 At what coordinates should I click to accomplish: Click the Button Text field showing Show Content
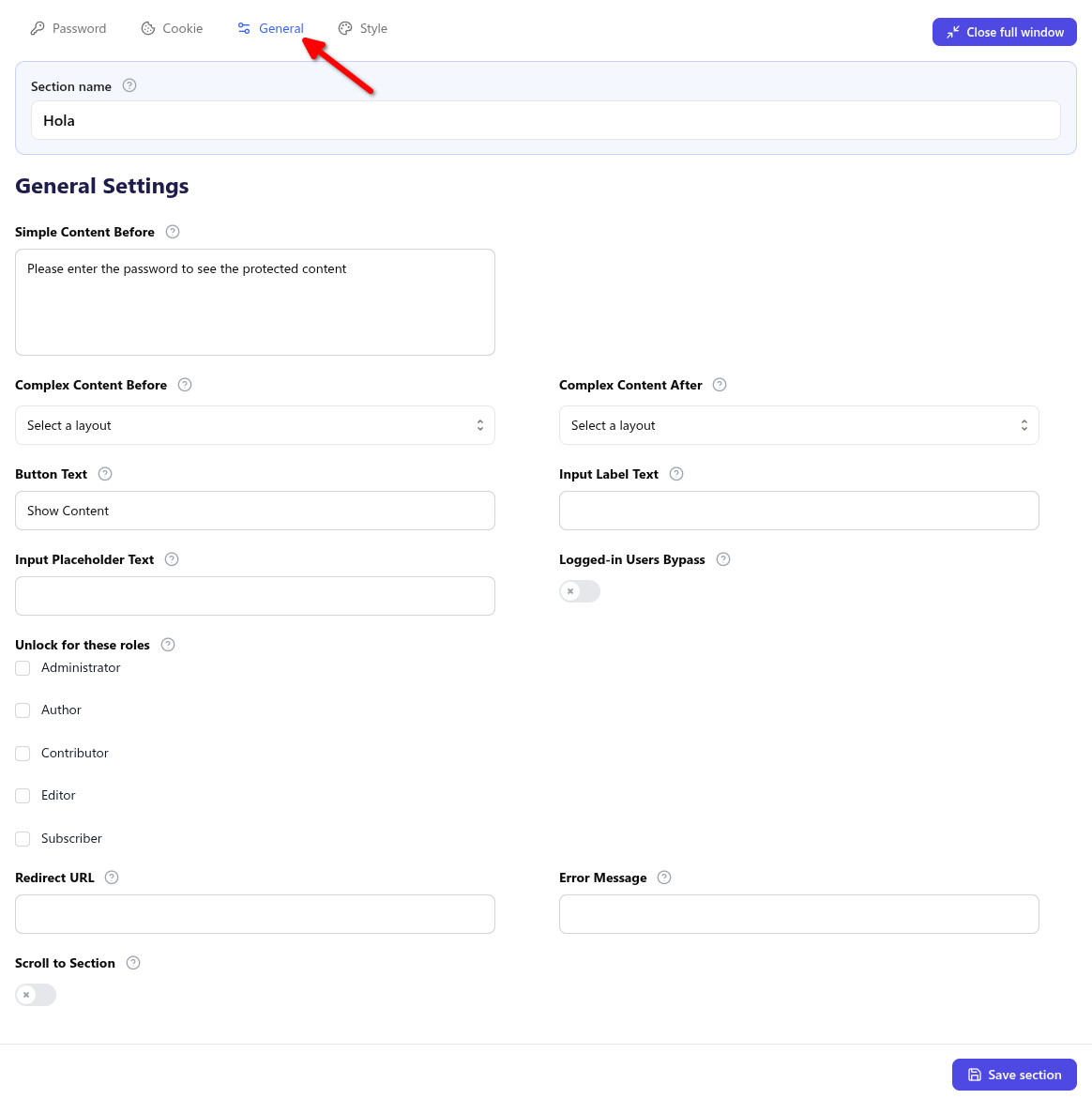pos(255,511)
